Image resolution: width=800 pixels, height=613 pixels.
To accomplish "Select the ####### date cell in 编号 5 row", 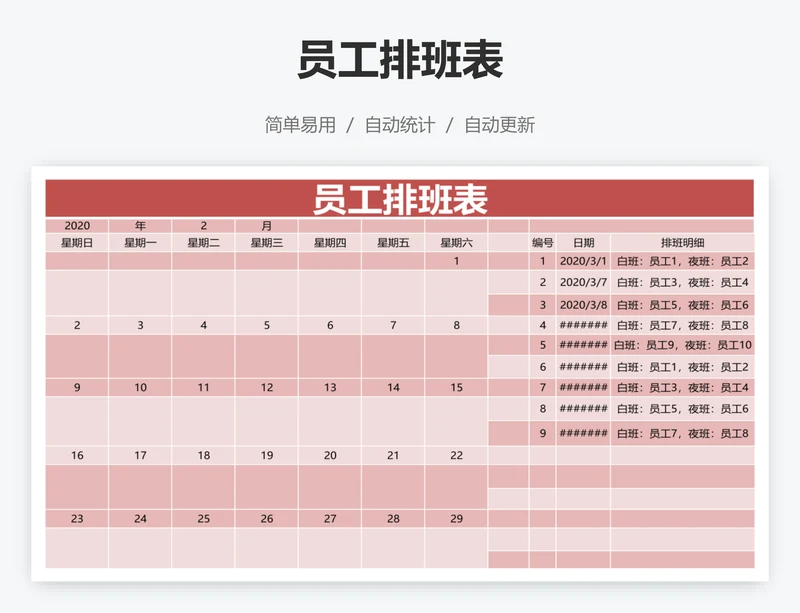I will click(x=583, y=346).
